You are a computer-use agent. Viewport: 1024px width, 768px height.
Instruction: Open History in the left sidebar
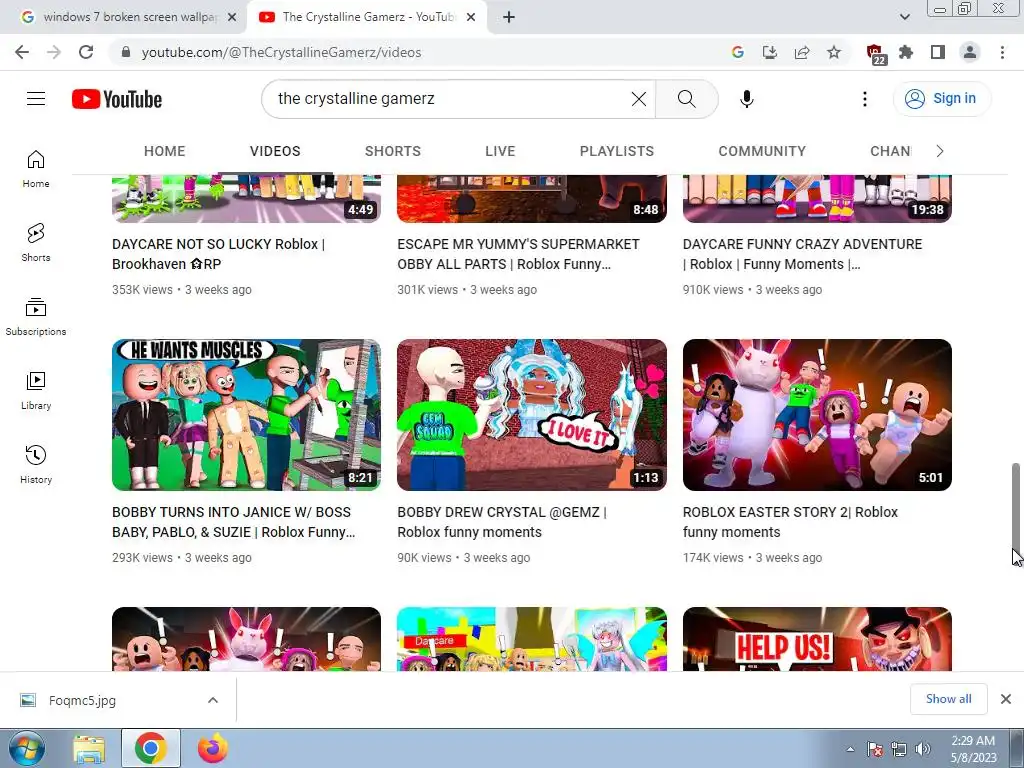click(x=36, y=464)
